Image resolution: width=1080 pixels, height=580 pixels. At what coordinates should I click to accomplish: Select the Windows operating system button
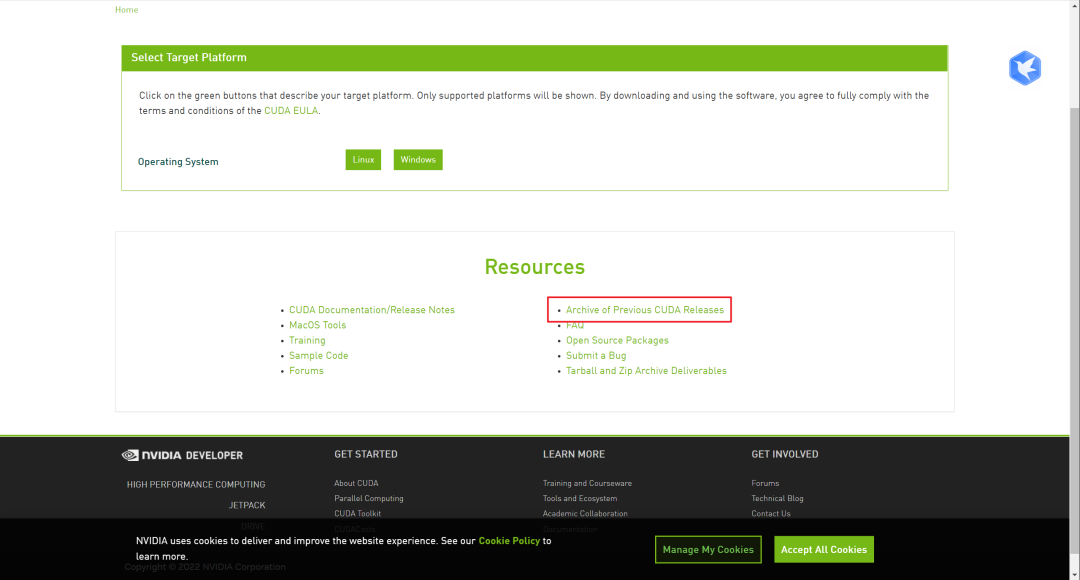(x=418, y=160)
